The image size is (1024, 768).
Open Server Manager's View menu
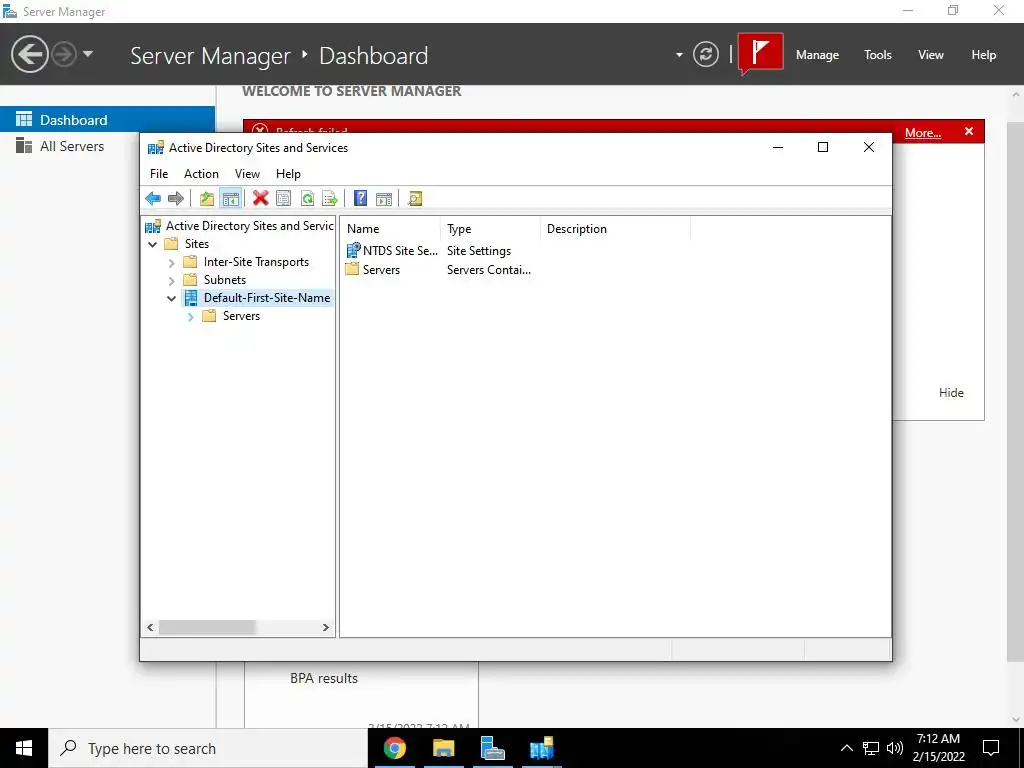(x=931, y=55)
